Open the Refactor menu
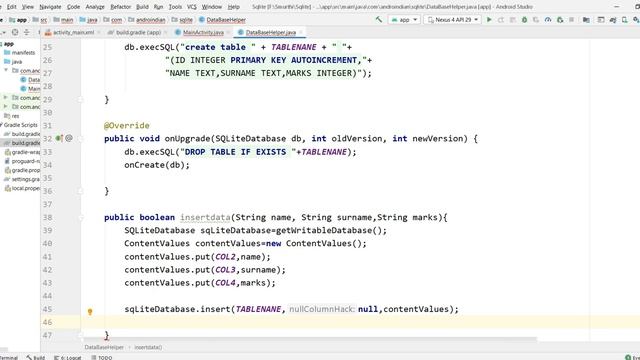Image resolution: width=640 pixels, height=360 pixels. click(121, 7)
